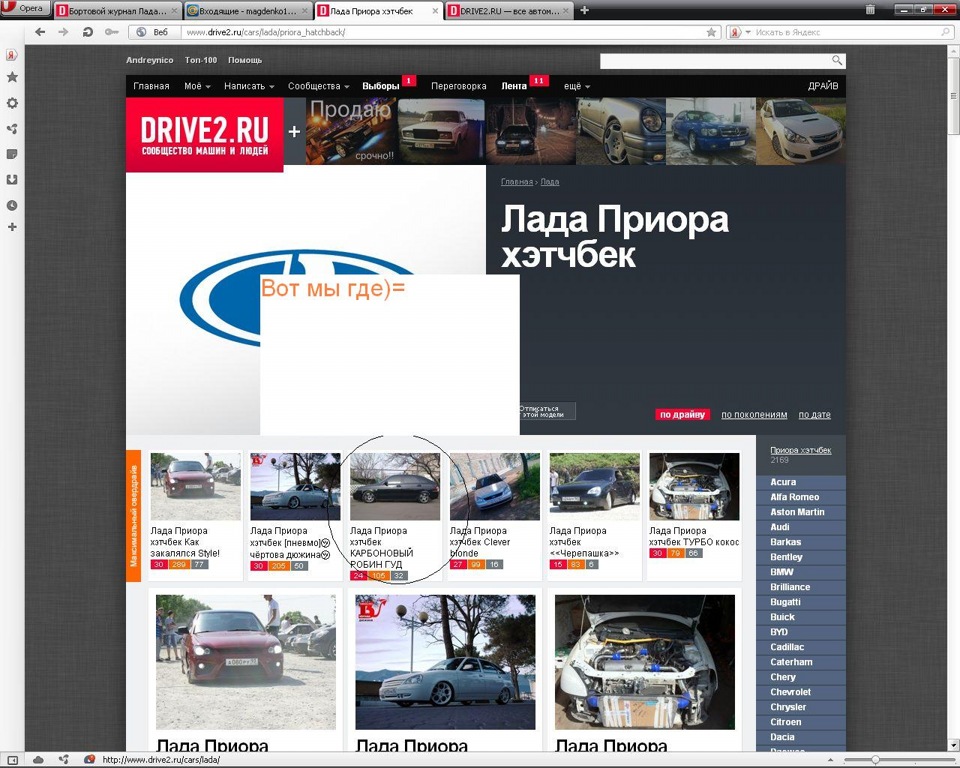Screen dimensions: 960x768
Task: Open КАРБОНОВЫЙ РОБИН ГУД car card
Action: tap(395, 516)
